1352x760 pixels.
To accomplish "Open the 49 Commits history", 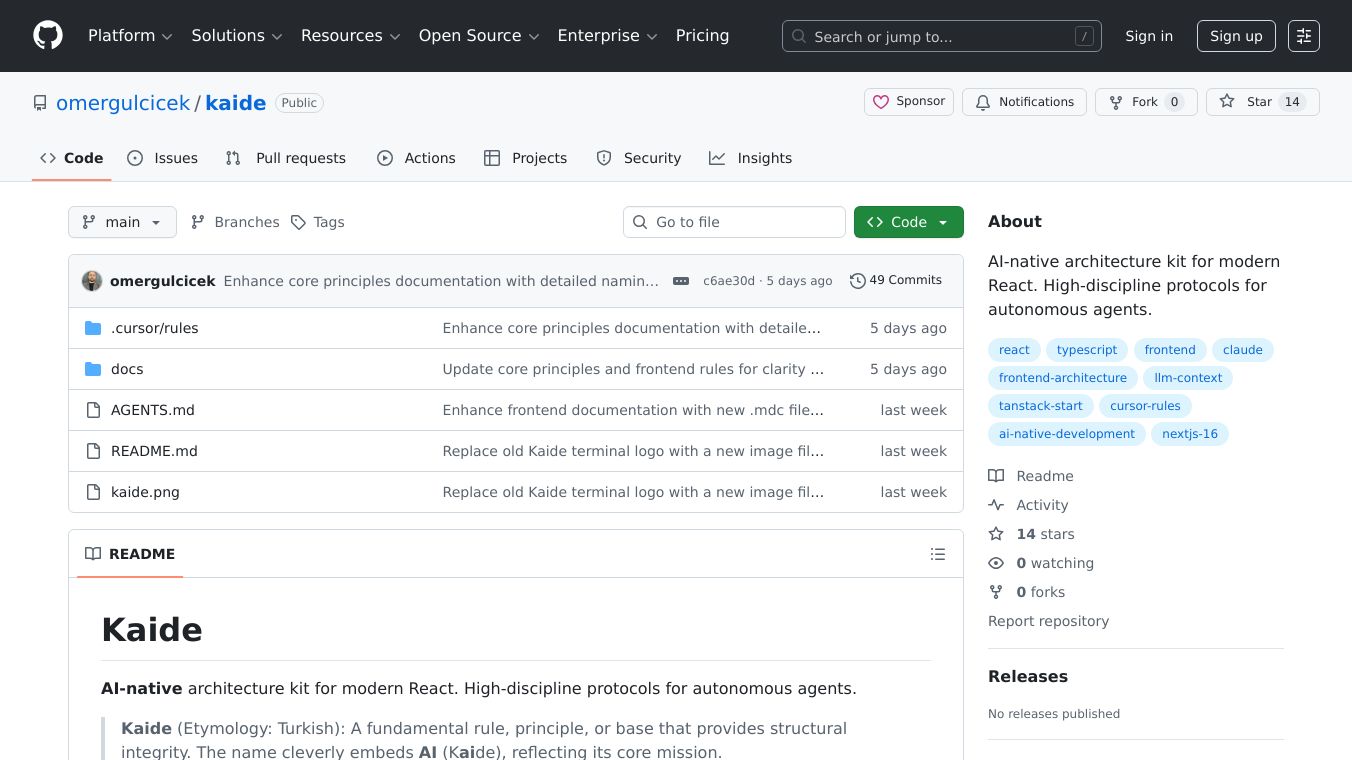I will click(x=896, y=281).
